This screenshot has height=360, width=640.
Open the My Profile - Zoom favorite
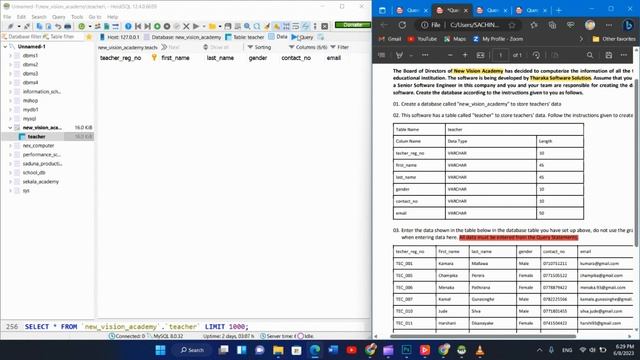pos(498,39)
